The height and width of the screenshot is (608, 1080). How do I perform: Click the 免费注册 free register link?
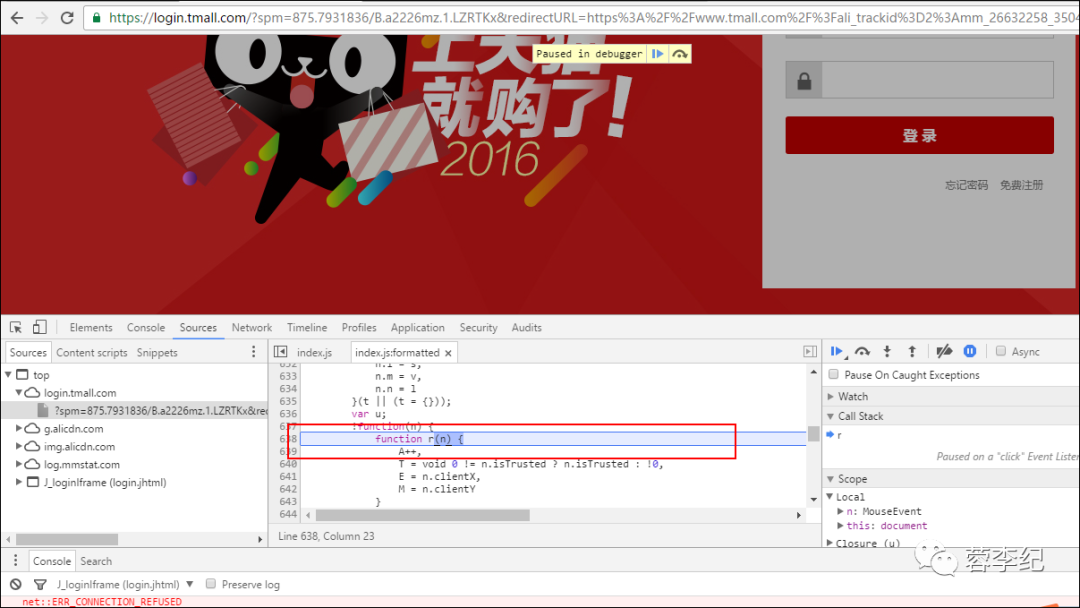tap(1021, 185)
